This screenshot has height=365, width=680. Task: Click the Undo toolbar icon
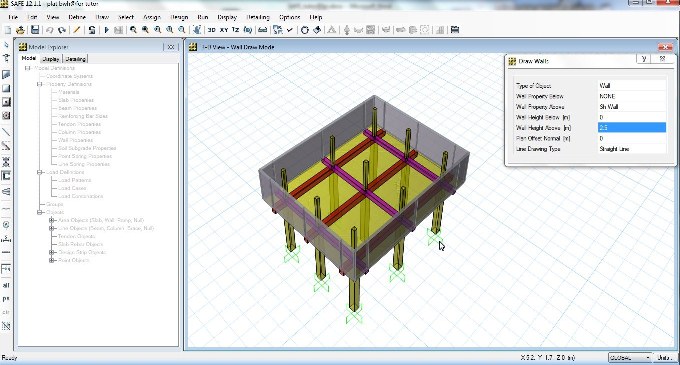coord(49,30)
